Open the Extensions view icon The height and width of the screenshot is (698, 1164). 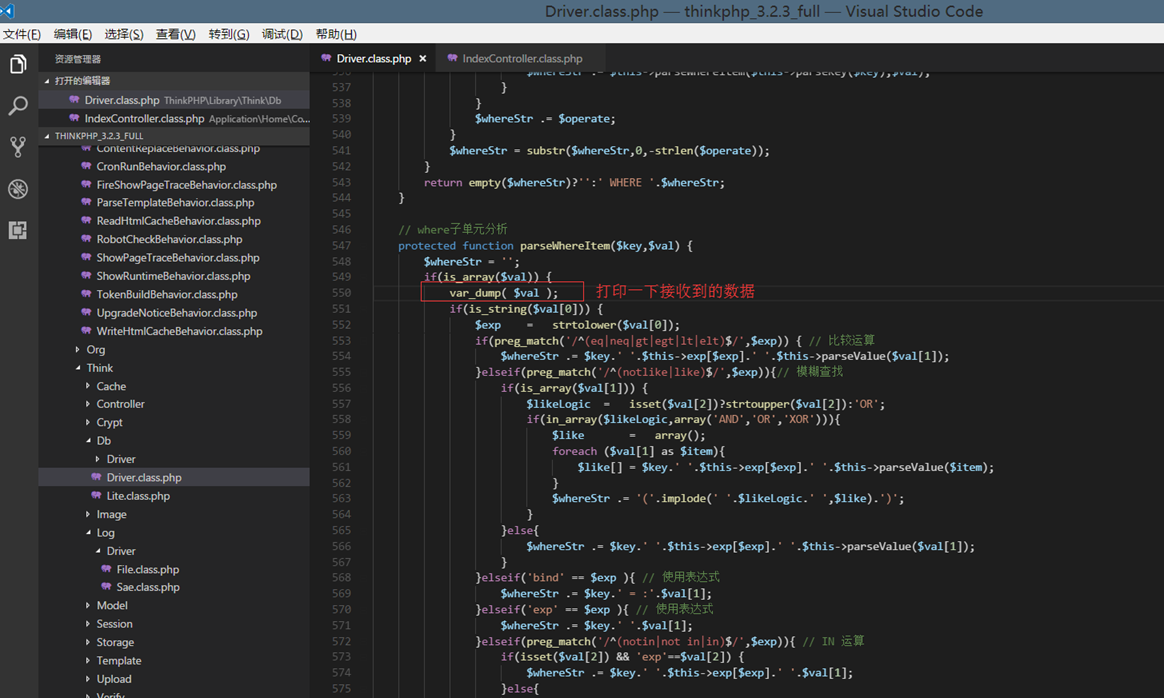(18, 230)
